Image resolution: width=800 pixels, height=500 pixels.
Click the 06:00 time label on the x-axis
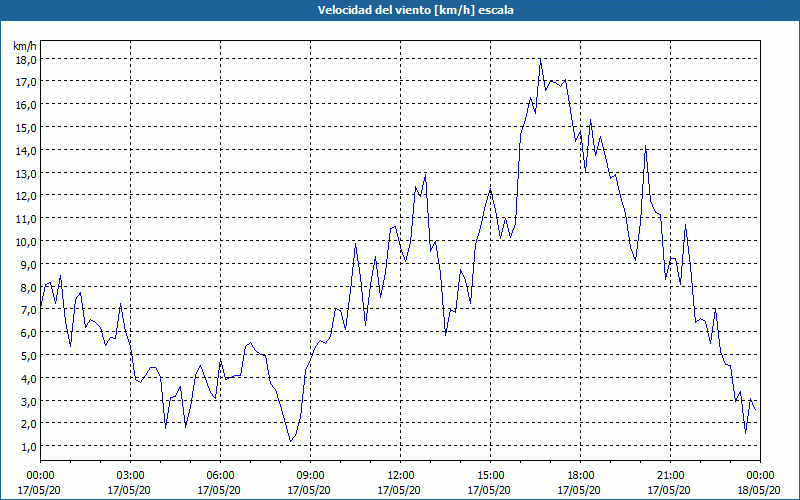pos(220,476)
